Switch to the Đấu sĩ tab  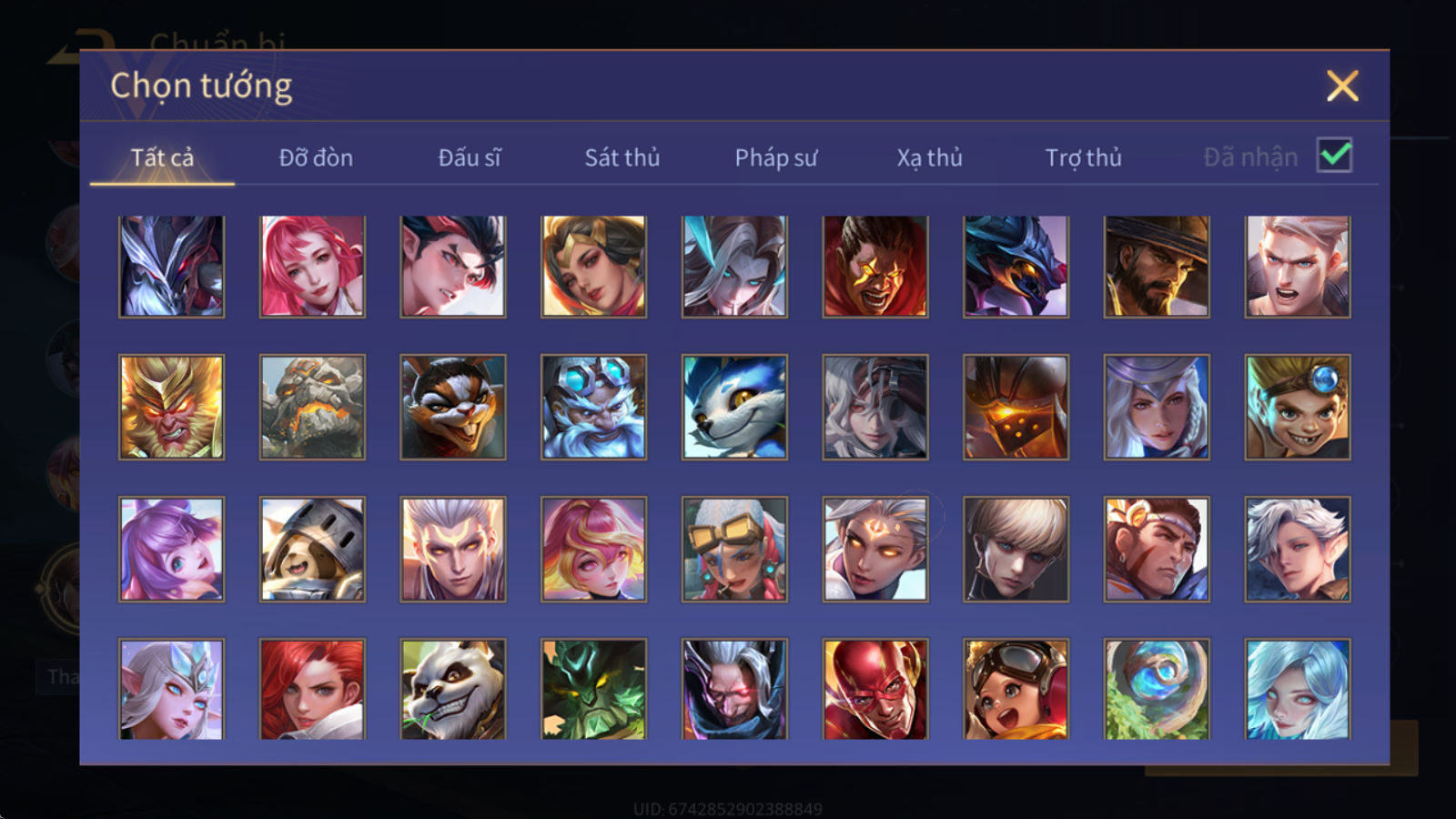470,158
